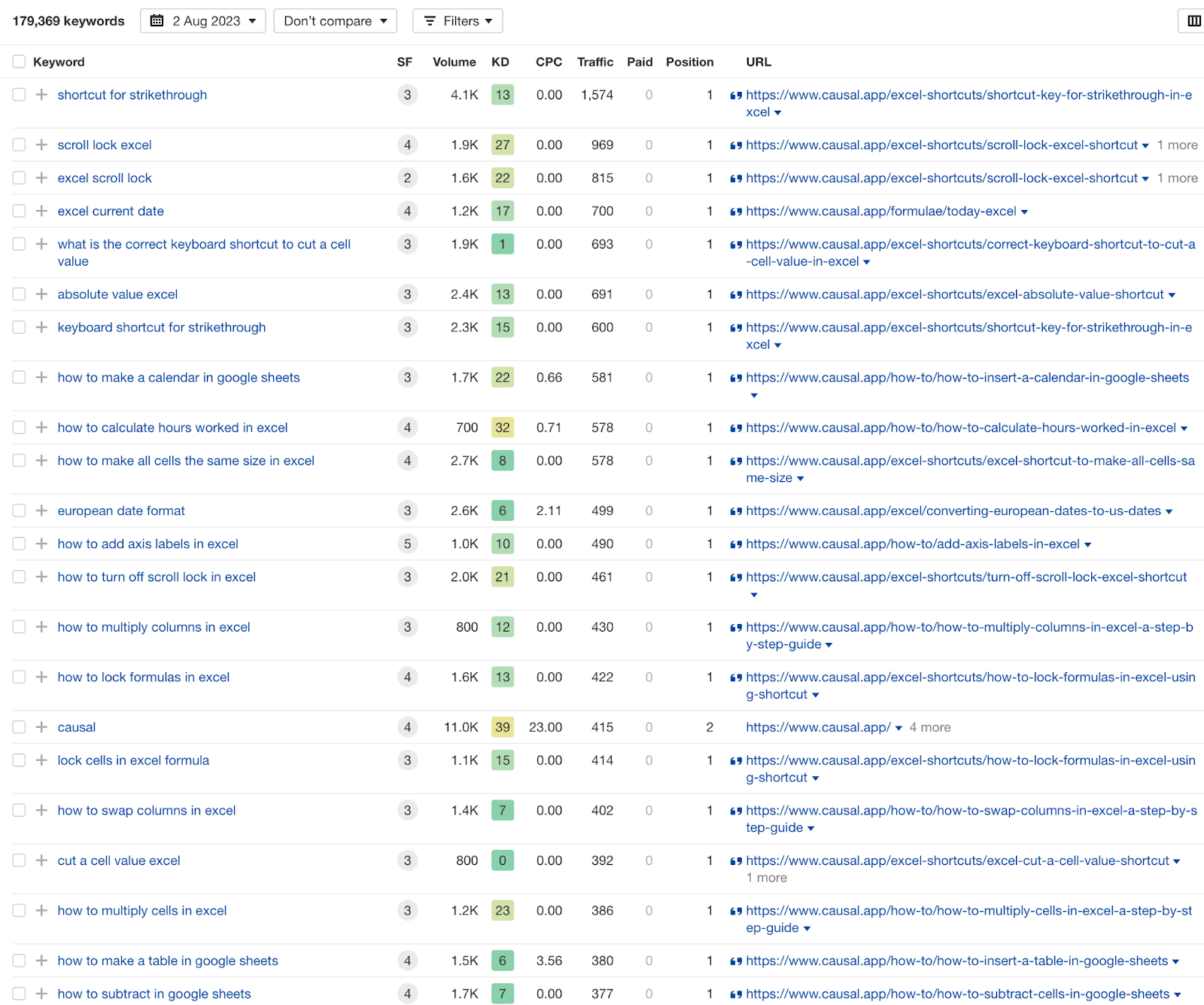Image resolution: width=1204 pixels, height=1005 pixels.
Task: Click the traffic value 1,574
Action: coord(597,95)
